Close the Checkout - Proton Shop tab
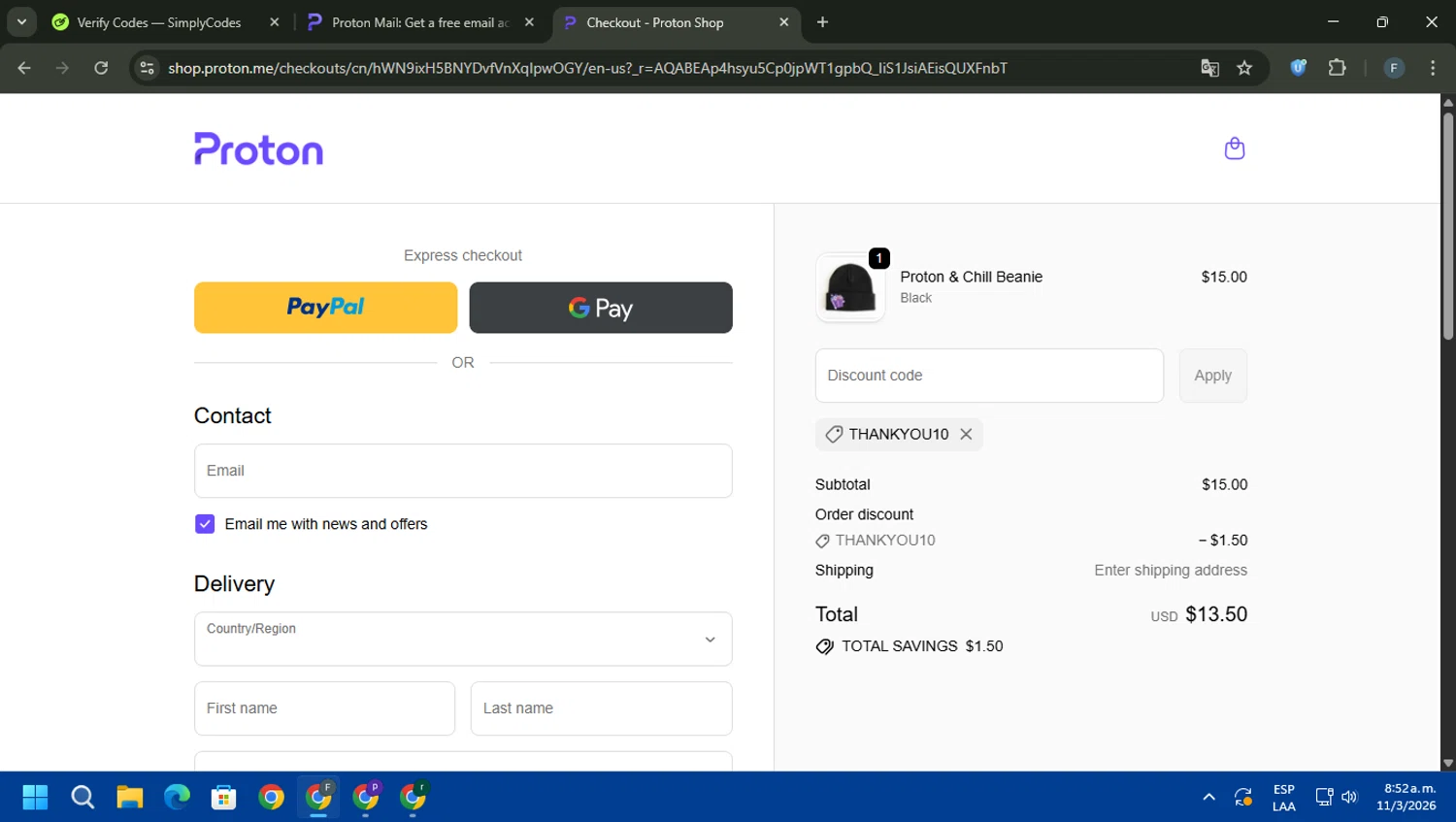The width and height of the screenshot is (1456, 822). point(784,22)
